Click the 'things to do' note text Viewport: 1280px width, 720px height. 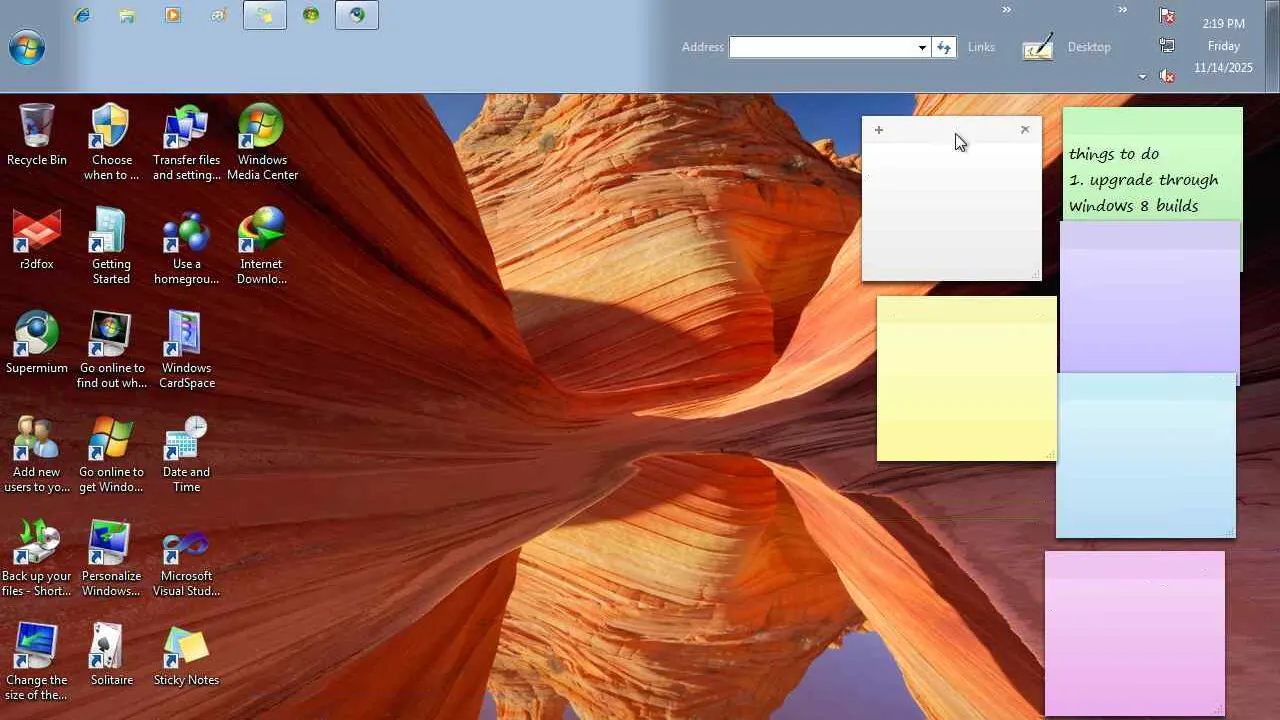tap(1114, 154)
